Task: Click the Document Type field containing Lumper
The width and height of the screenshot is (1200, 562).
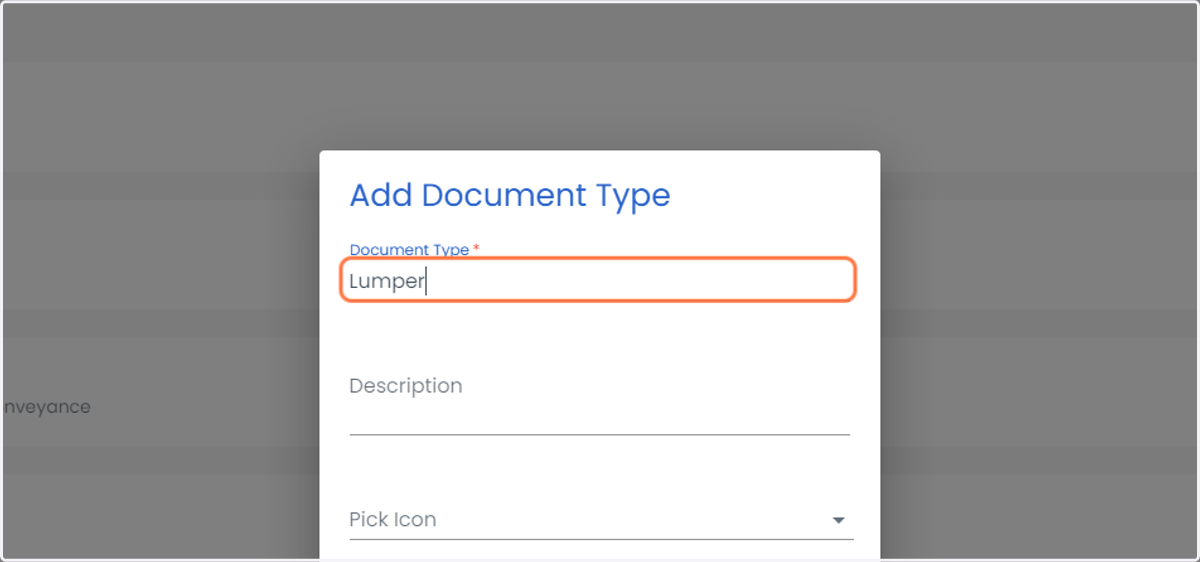Action: click(598, 280)
